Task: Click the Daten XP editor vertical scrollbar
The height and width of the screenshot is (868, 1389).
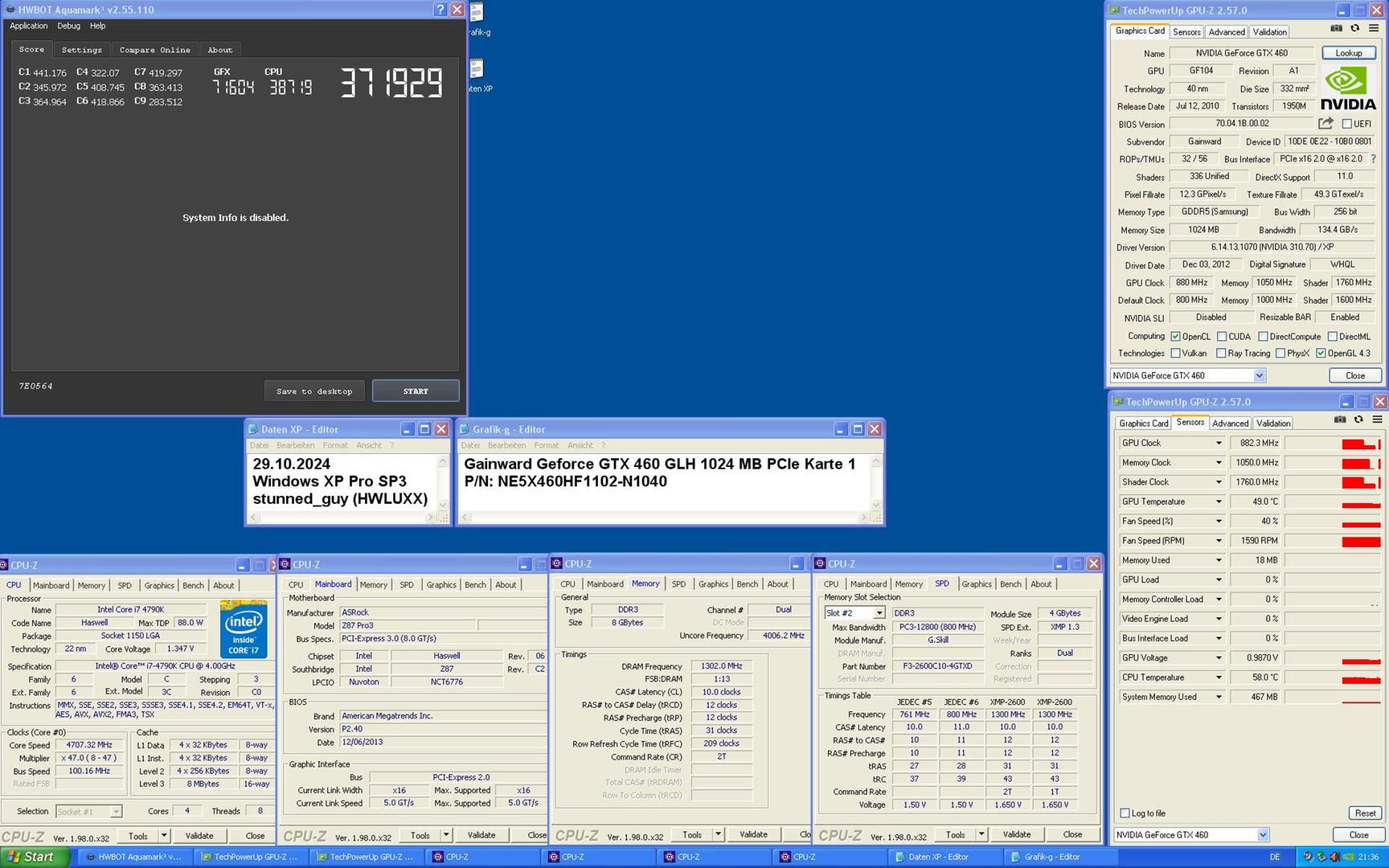Action: 442,483
